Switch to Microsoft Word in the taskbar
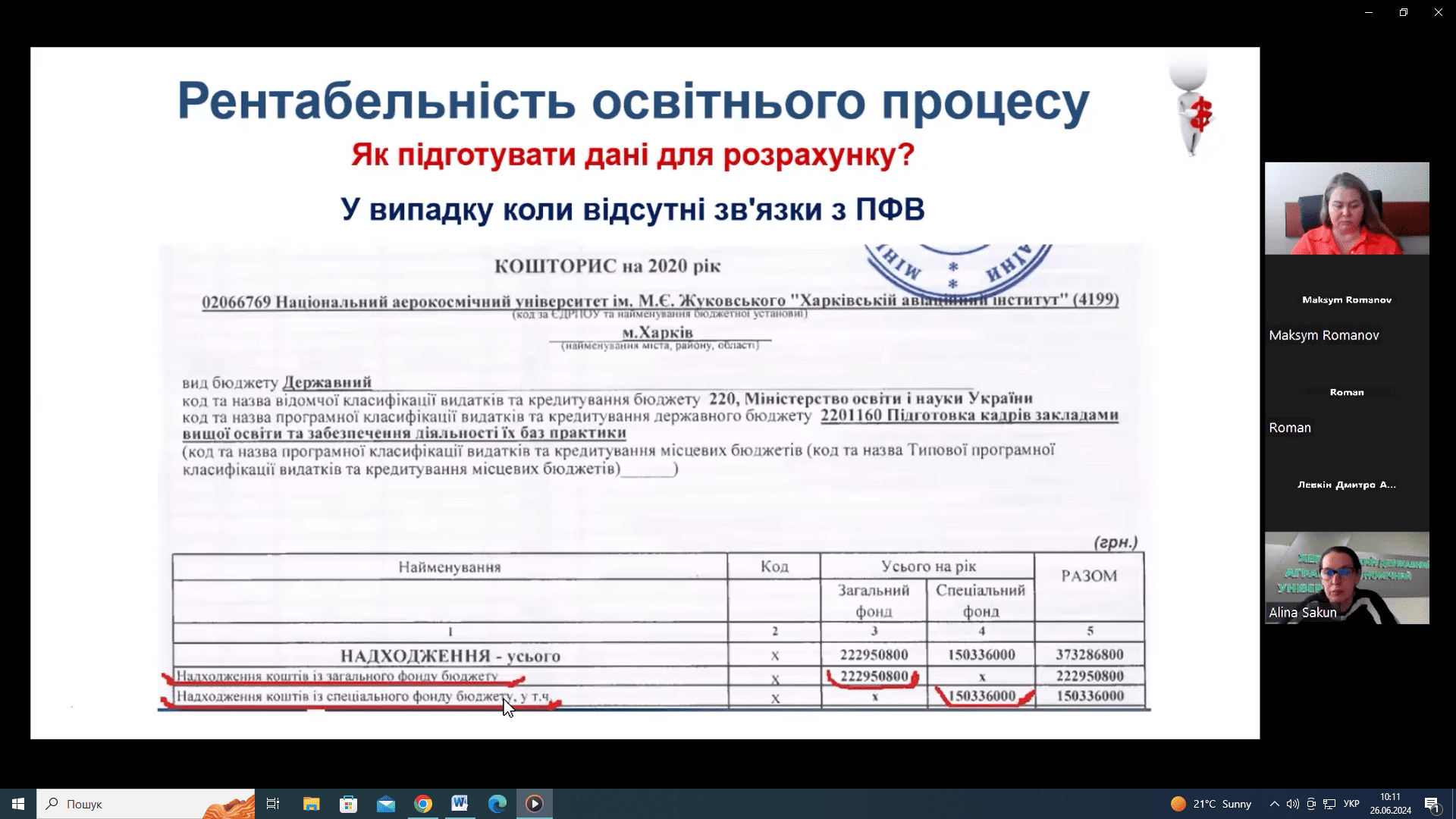Viewport: 1456px width, 819px height. click(x=460, y=804)
